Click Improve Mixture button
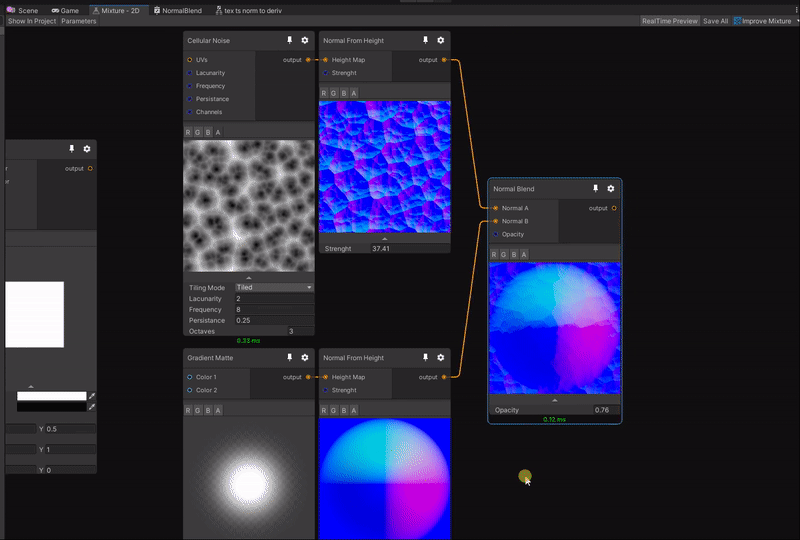Screen dimensions: 800x540 click(763, 21)
